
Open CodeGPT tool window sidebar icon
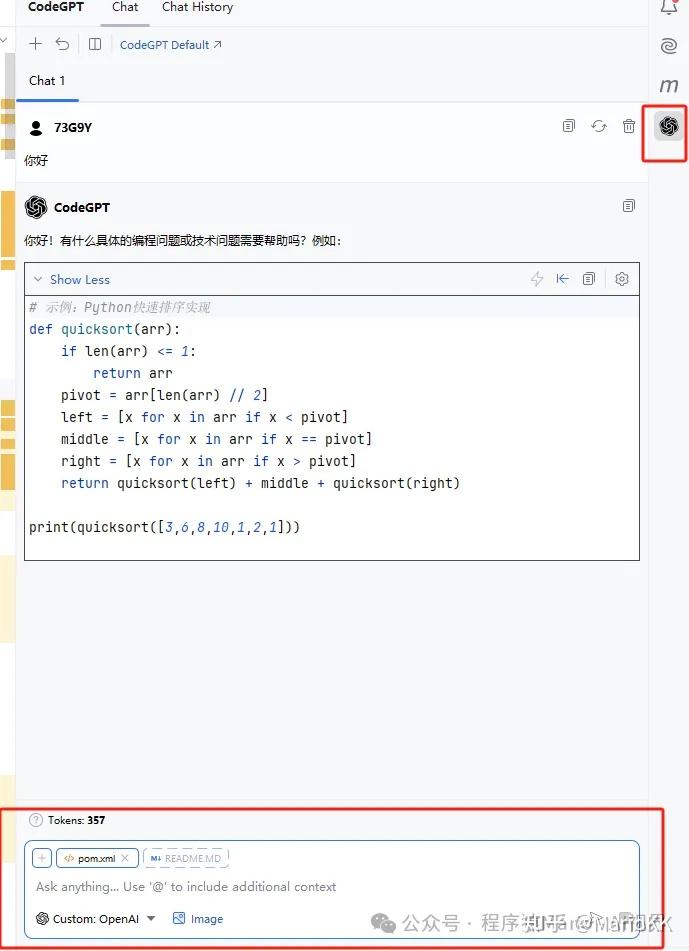coord(668,126)
